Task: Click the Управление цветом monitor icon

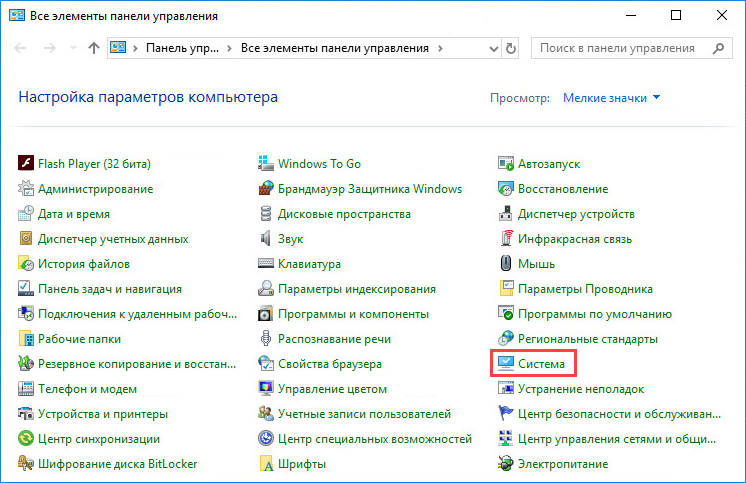Action: (265, 388)
